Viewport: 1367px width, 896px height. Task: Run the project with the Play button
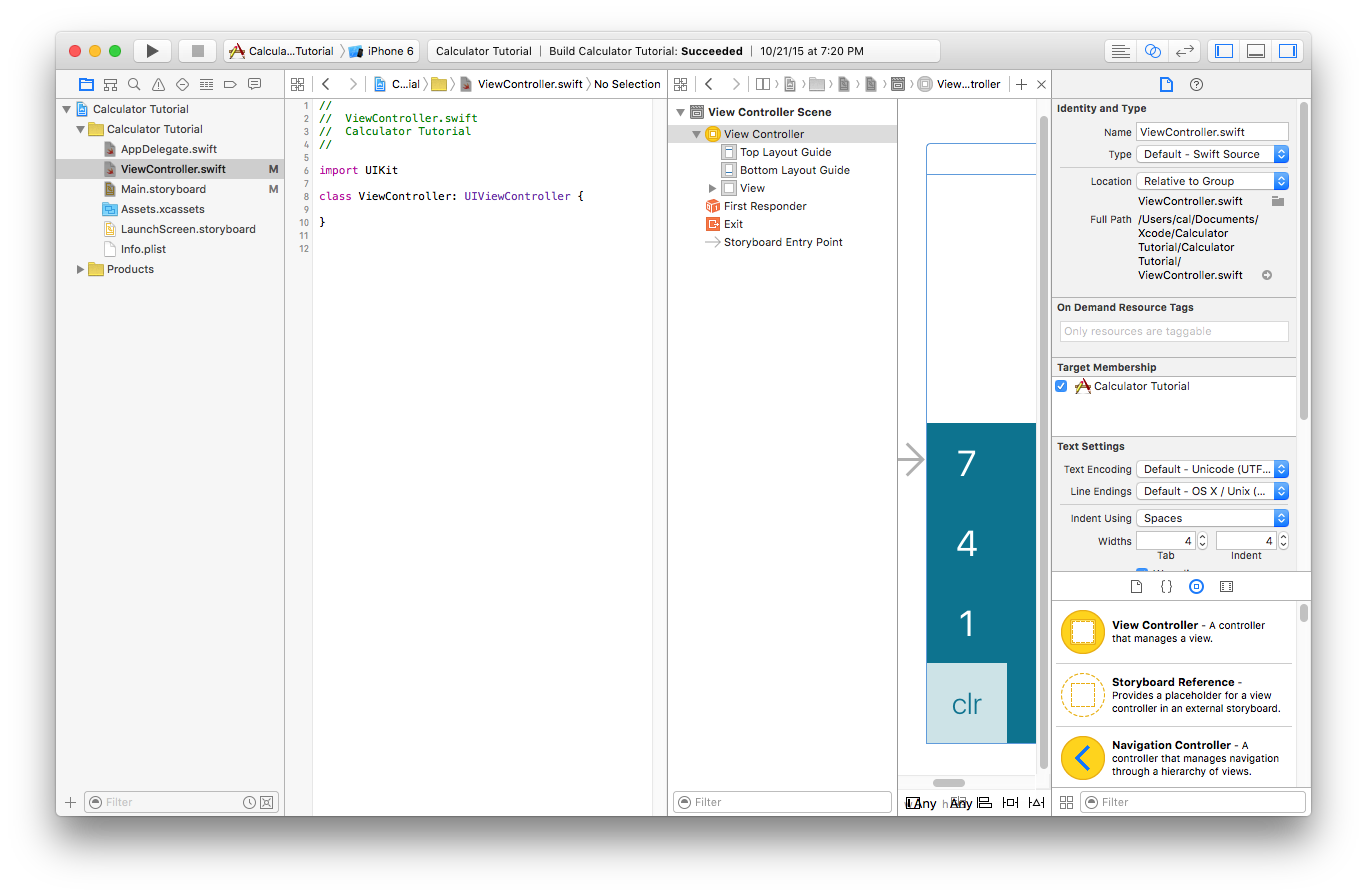coord(152,51)
